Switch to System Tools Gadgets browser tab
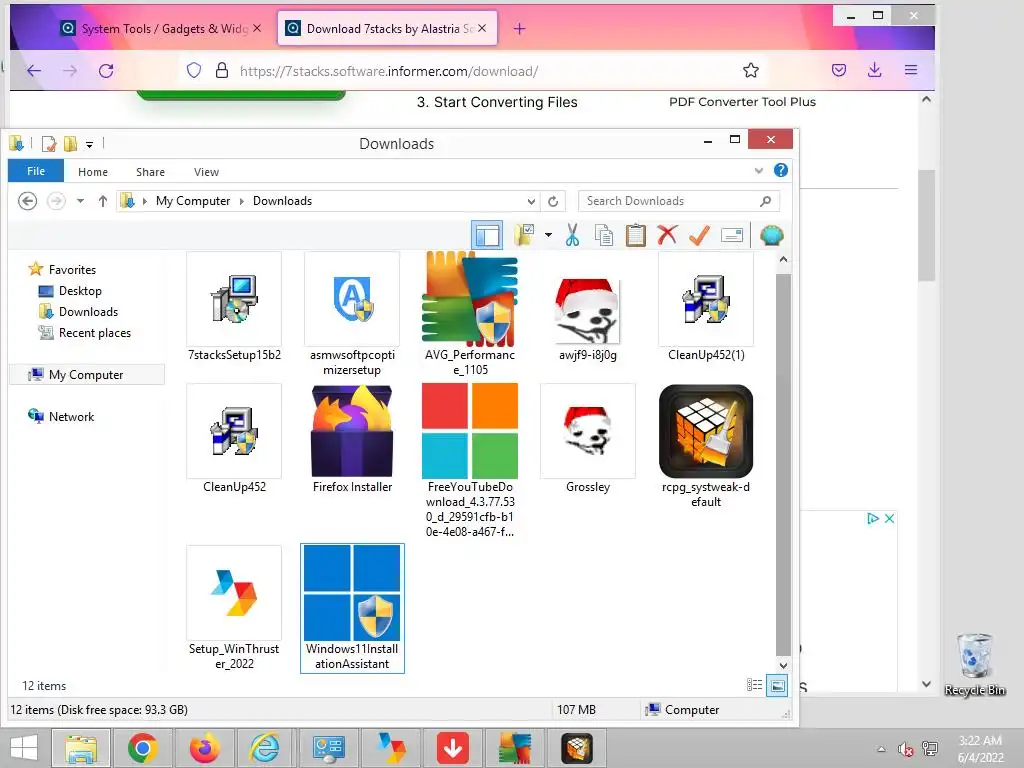1024x768 pixels. [162, 29]
